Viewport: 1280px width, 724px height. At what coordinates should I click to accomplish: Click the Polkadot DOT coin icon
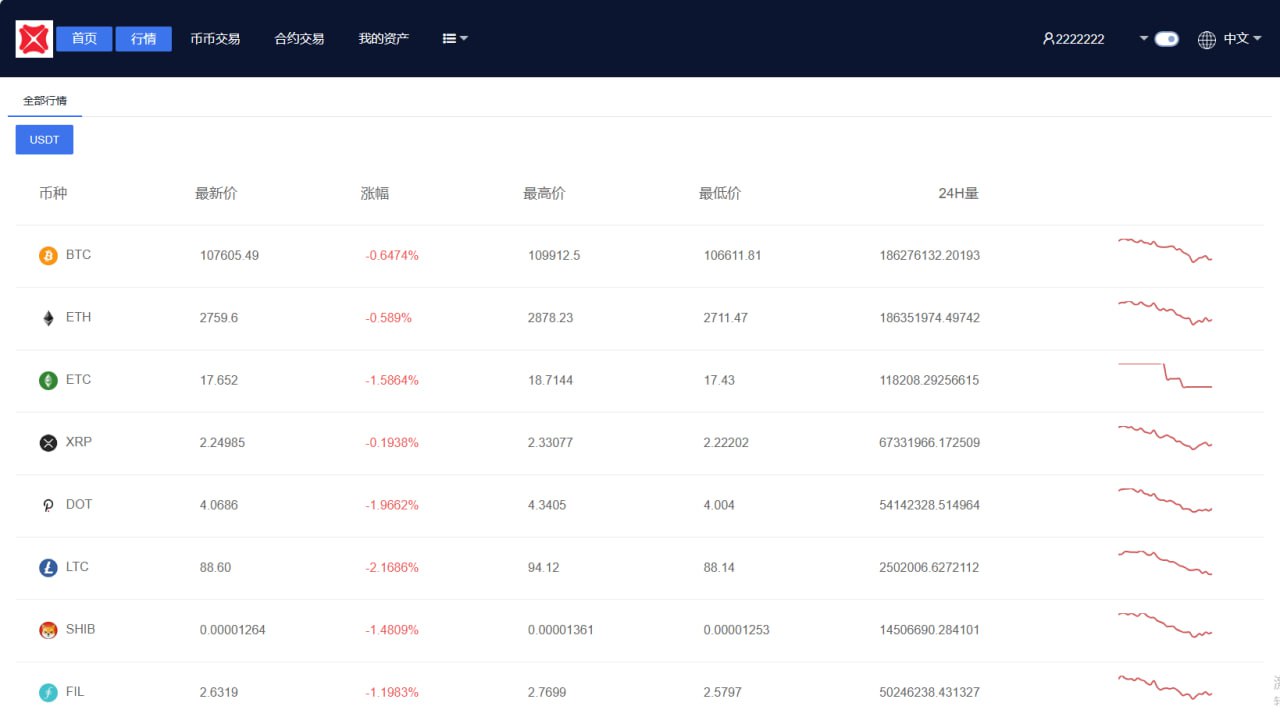[x=48, y=505]
